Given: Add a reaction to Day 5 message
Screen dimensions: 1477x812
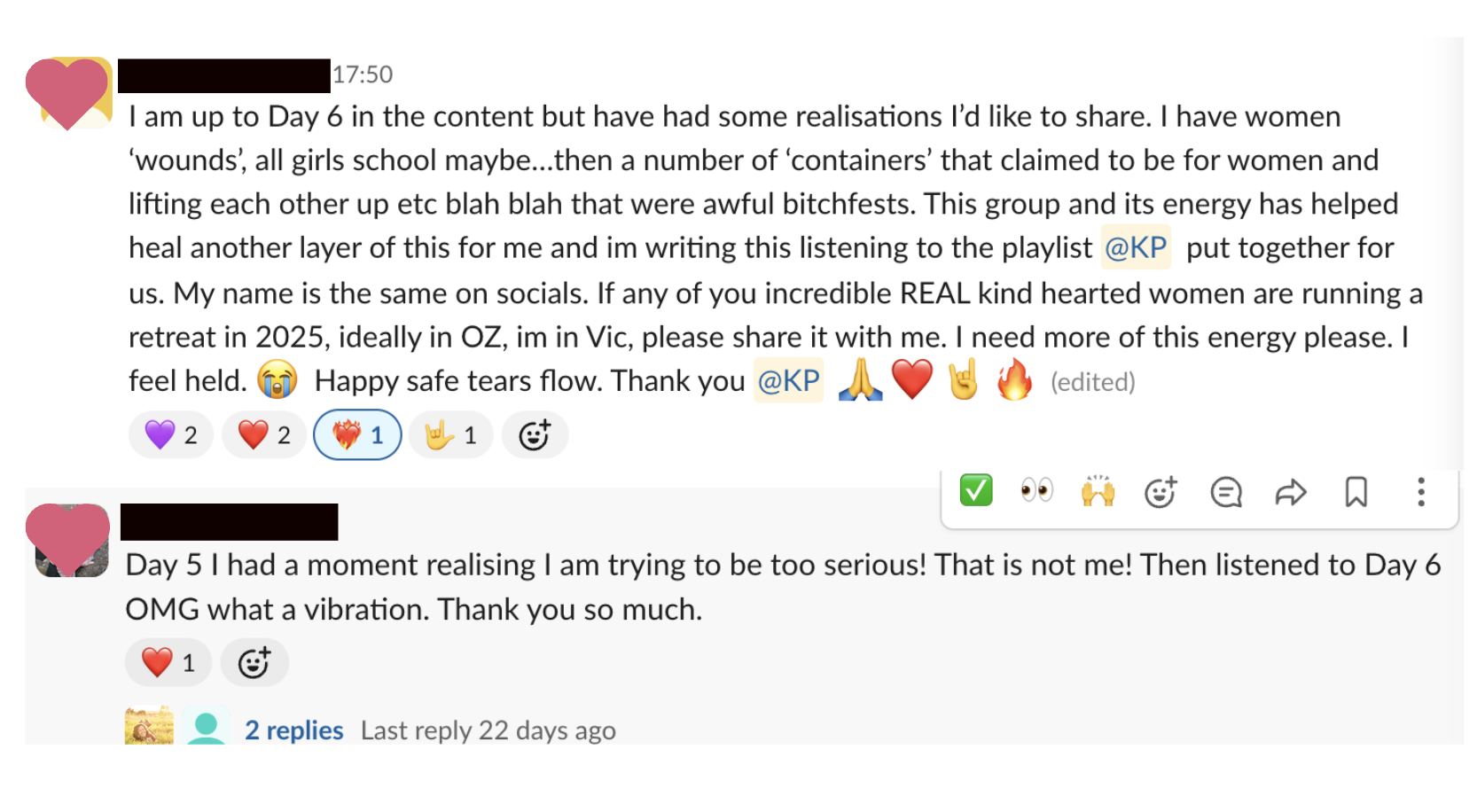Looking at the screenshot, I should (x=254, y=662).
